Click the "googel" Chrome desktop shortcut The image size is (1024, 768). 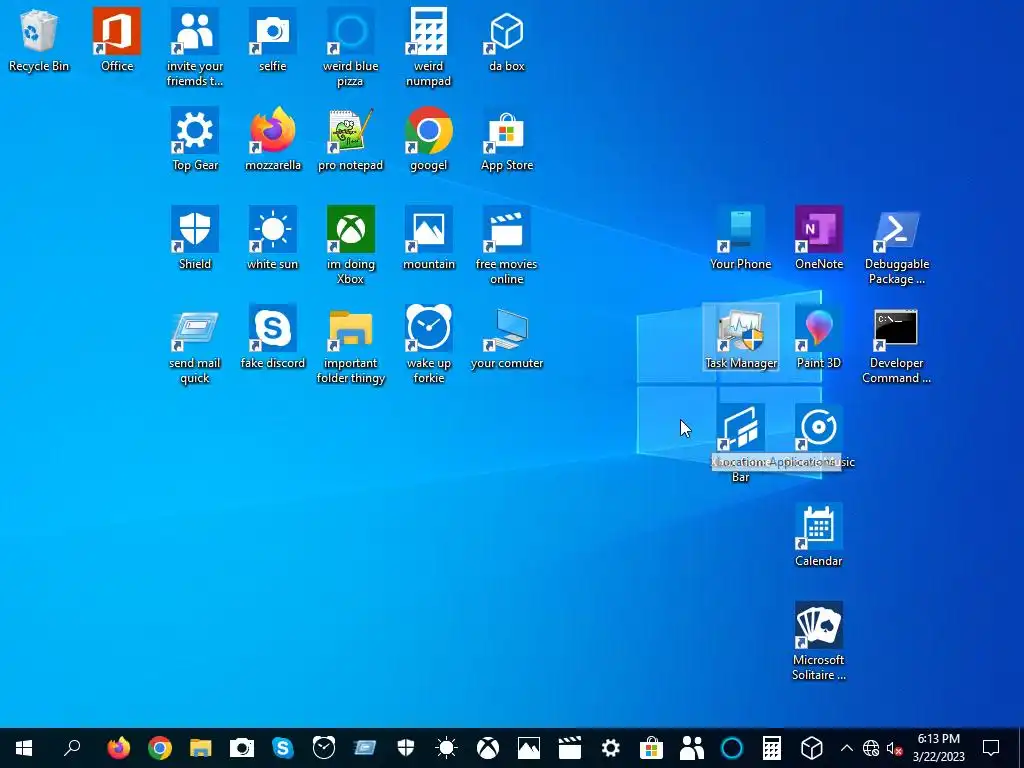pyautogui.click(x=428, y=139)
